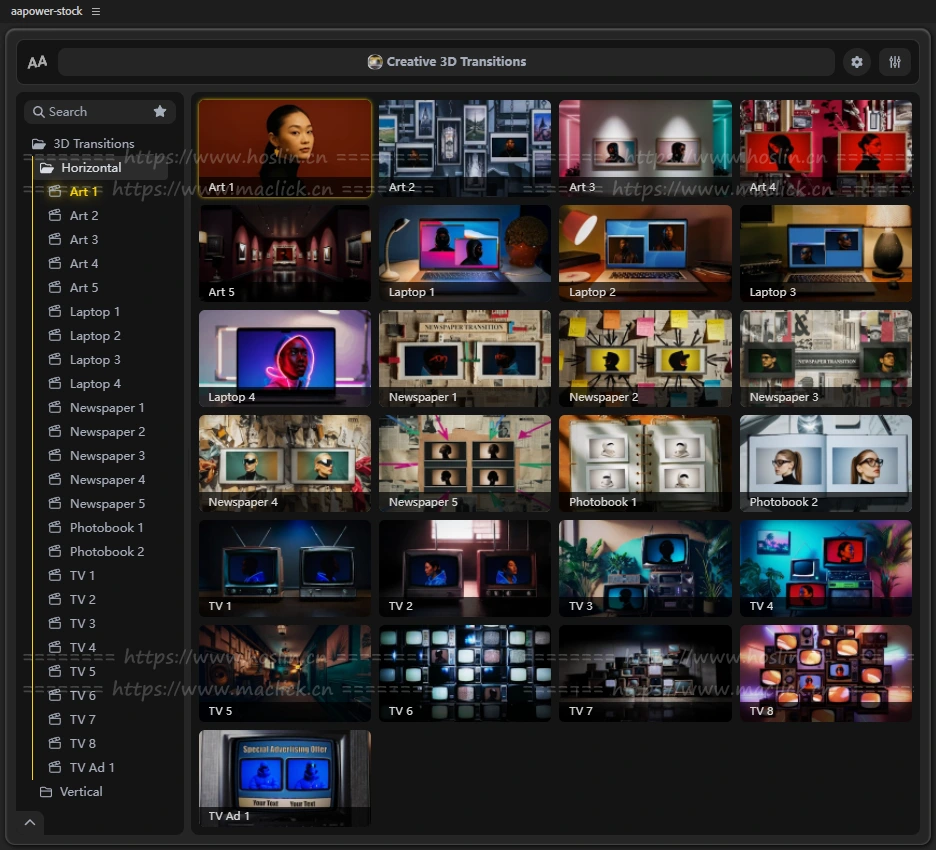Click the TV Ad 1 preset icon in sidebar
The height and width of the screenshot is (850, 936).
pos(55,768)
